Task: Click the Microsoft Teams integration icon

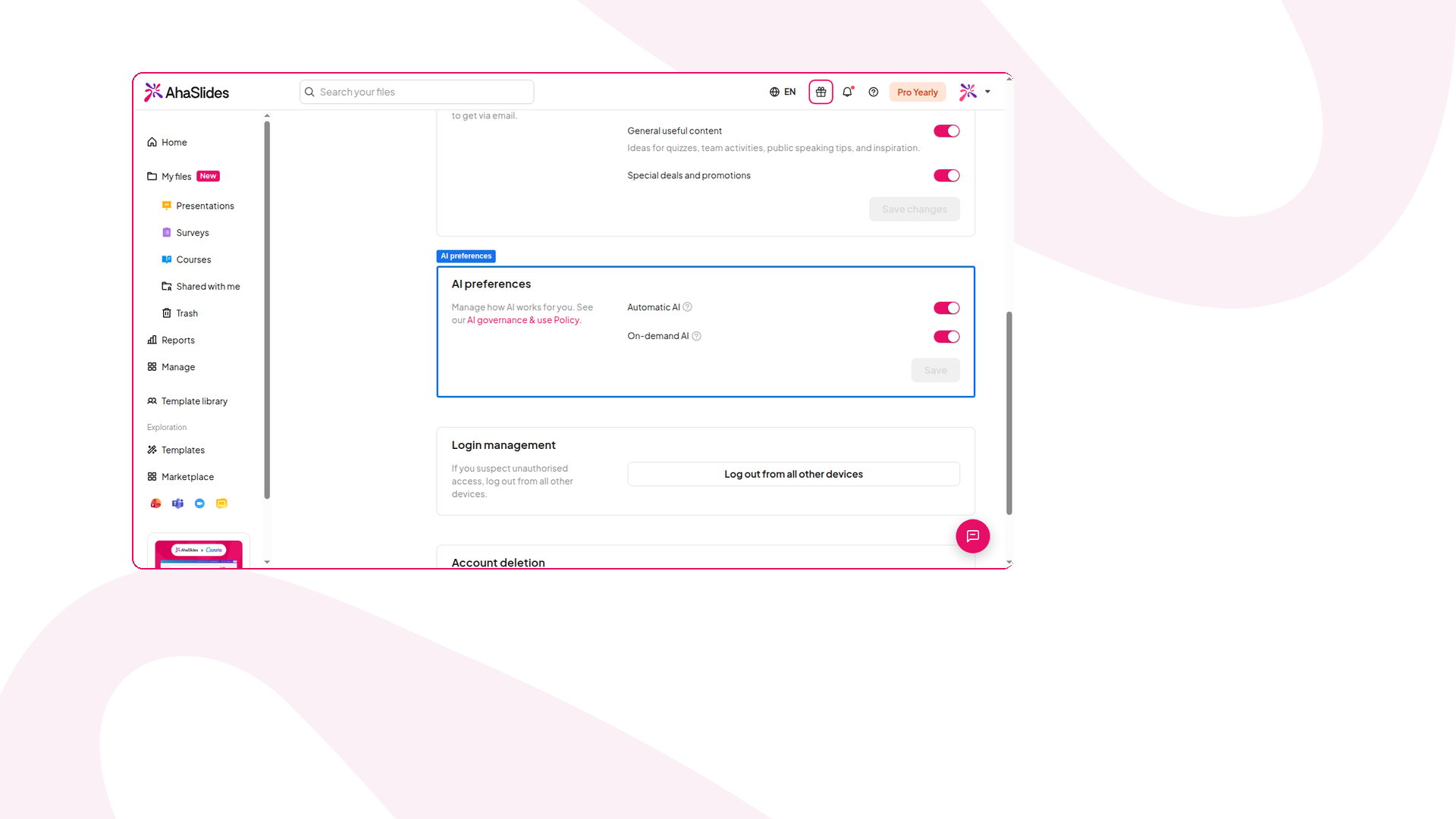Action: [x=177, y=504]
